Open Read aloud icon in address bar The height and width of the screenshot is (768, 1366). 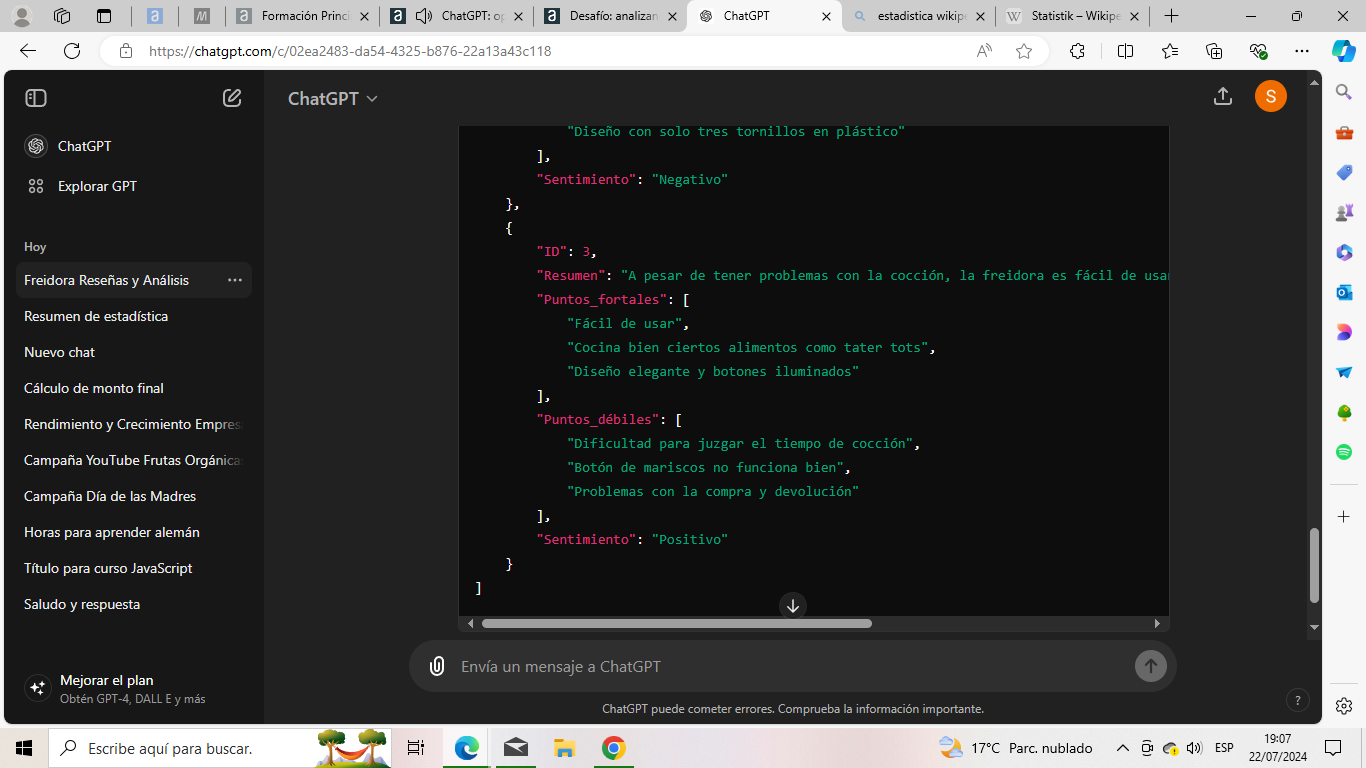tap(985, 51)
